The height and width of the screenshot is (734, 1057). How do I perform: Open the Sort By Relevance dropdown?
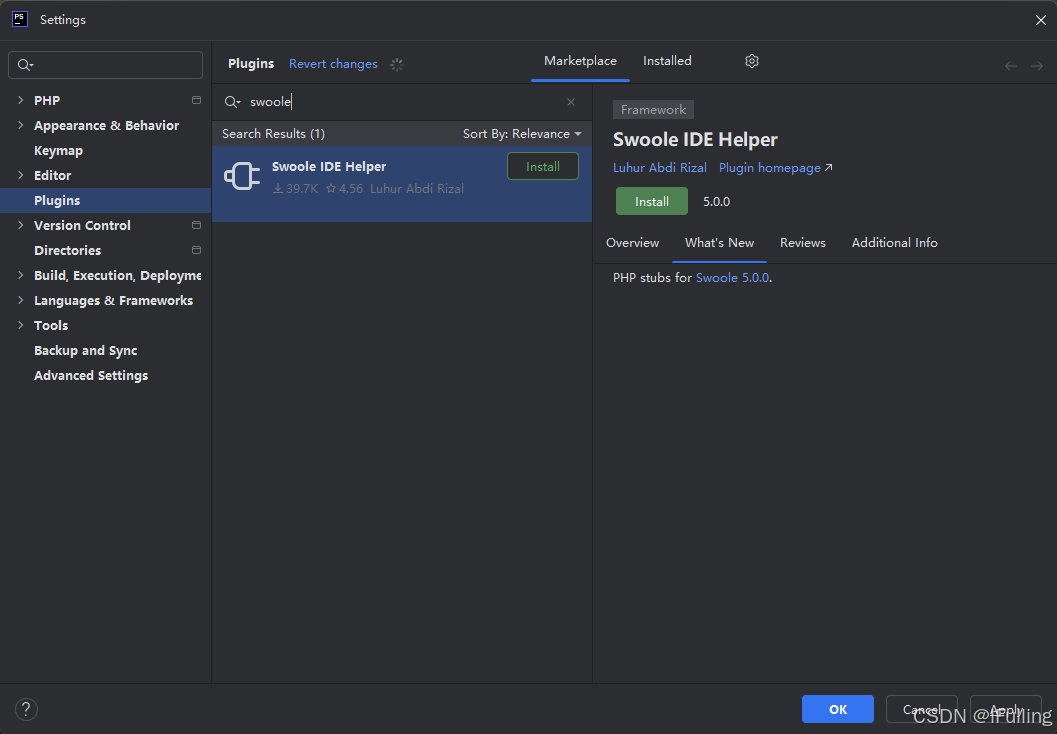point(522,133)
